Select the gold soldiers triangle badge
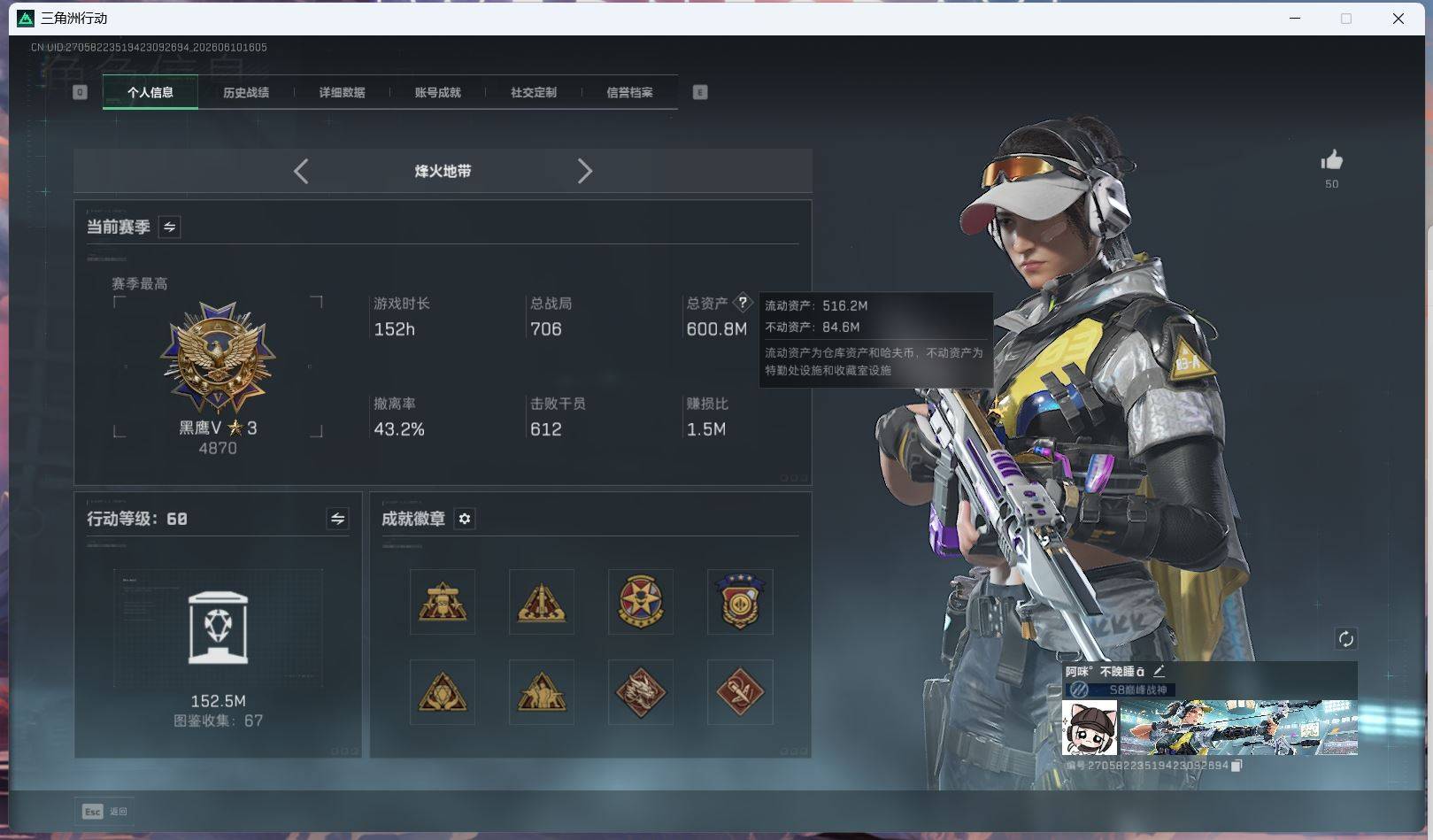 [x=542, y=692]
